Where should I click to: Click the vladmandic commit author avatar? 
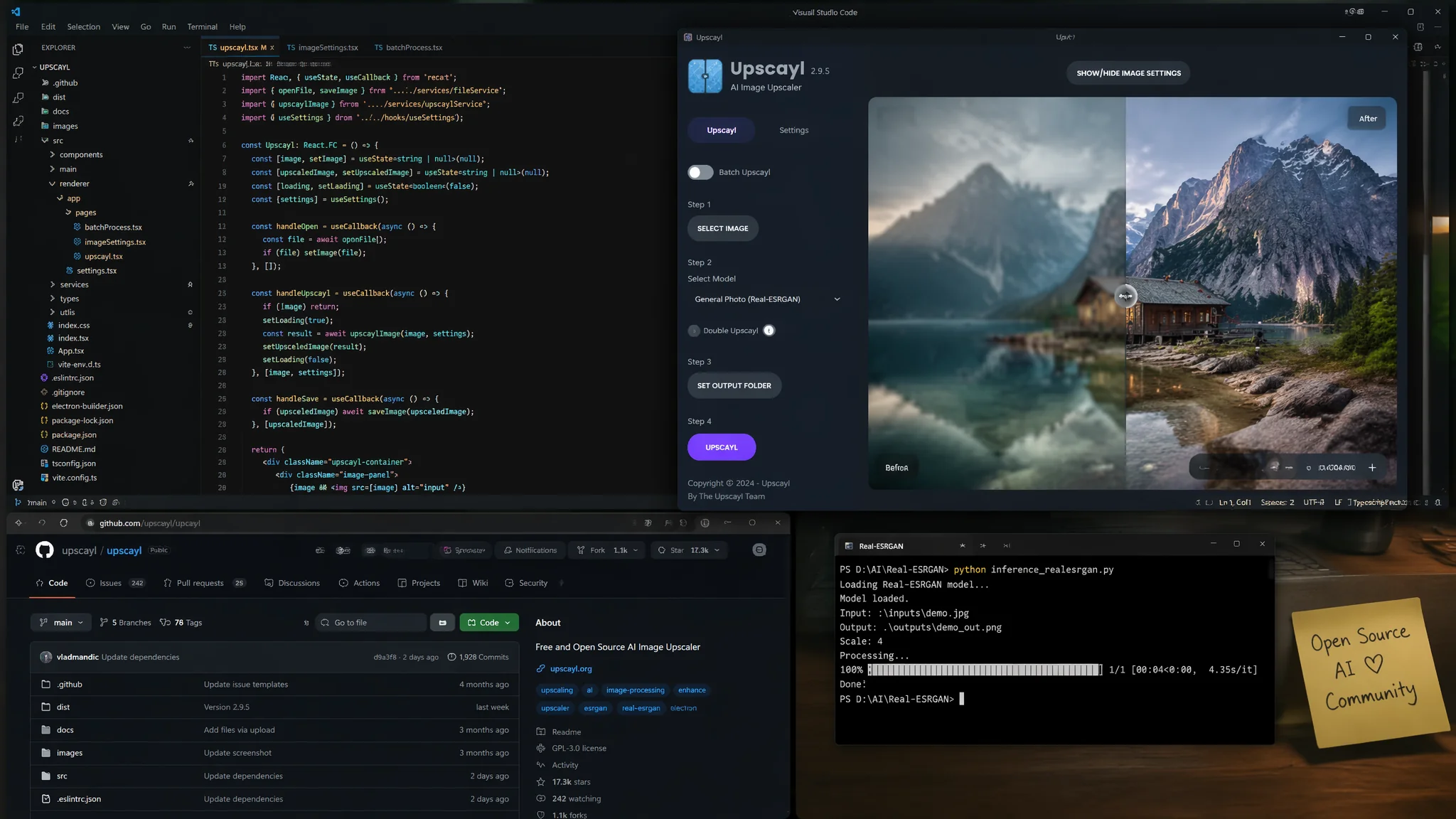click(46, 657)
